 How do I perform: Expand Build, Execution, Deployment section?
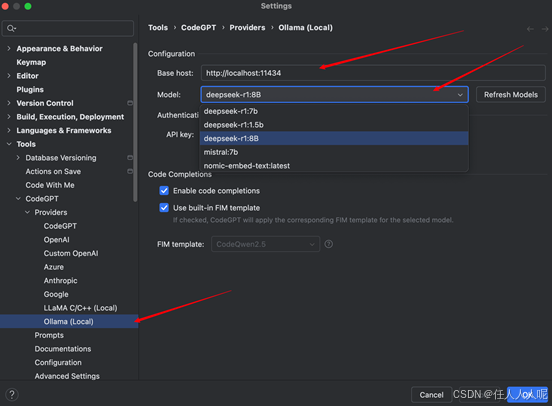click(x=9, y=117)
